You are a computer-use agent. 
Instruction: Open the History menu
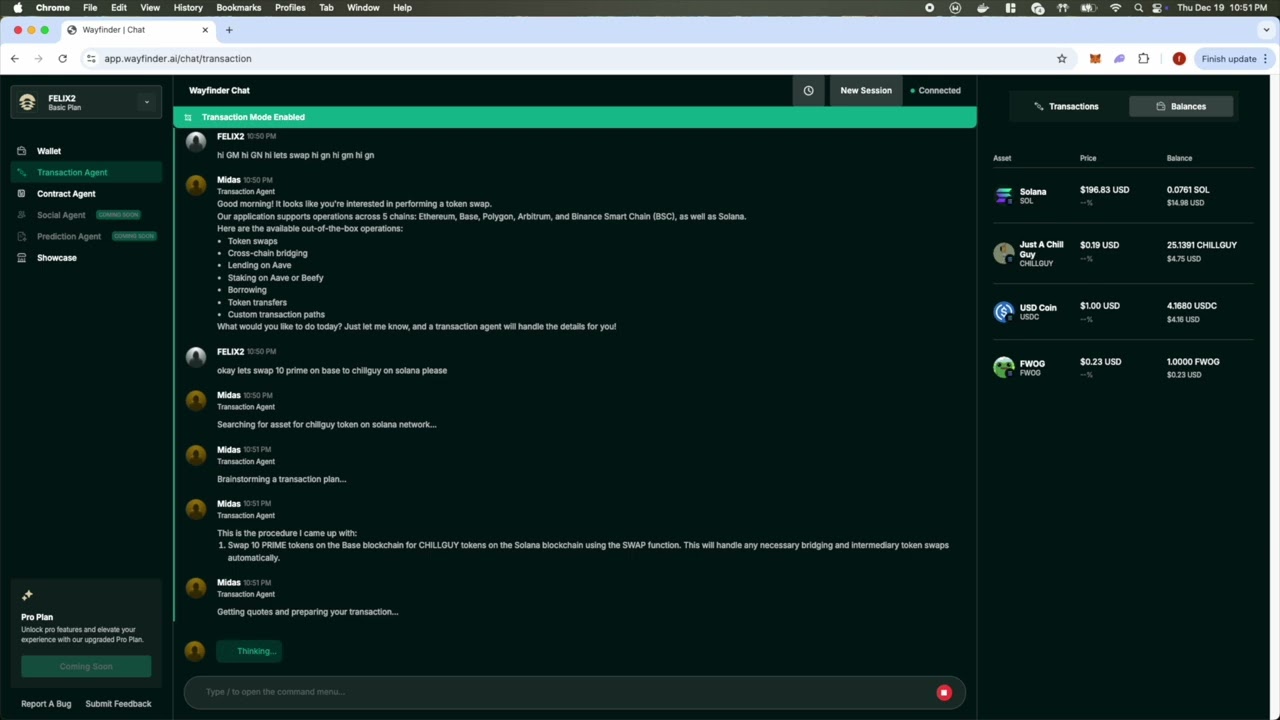pyautogui.click(x=188, y=7)
